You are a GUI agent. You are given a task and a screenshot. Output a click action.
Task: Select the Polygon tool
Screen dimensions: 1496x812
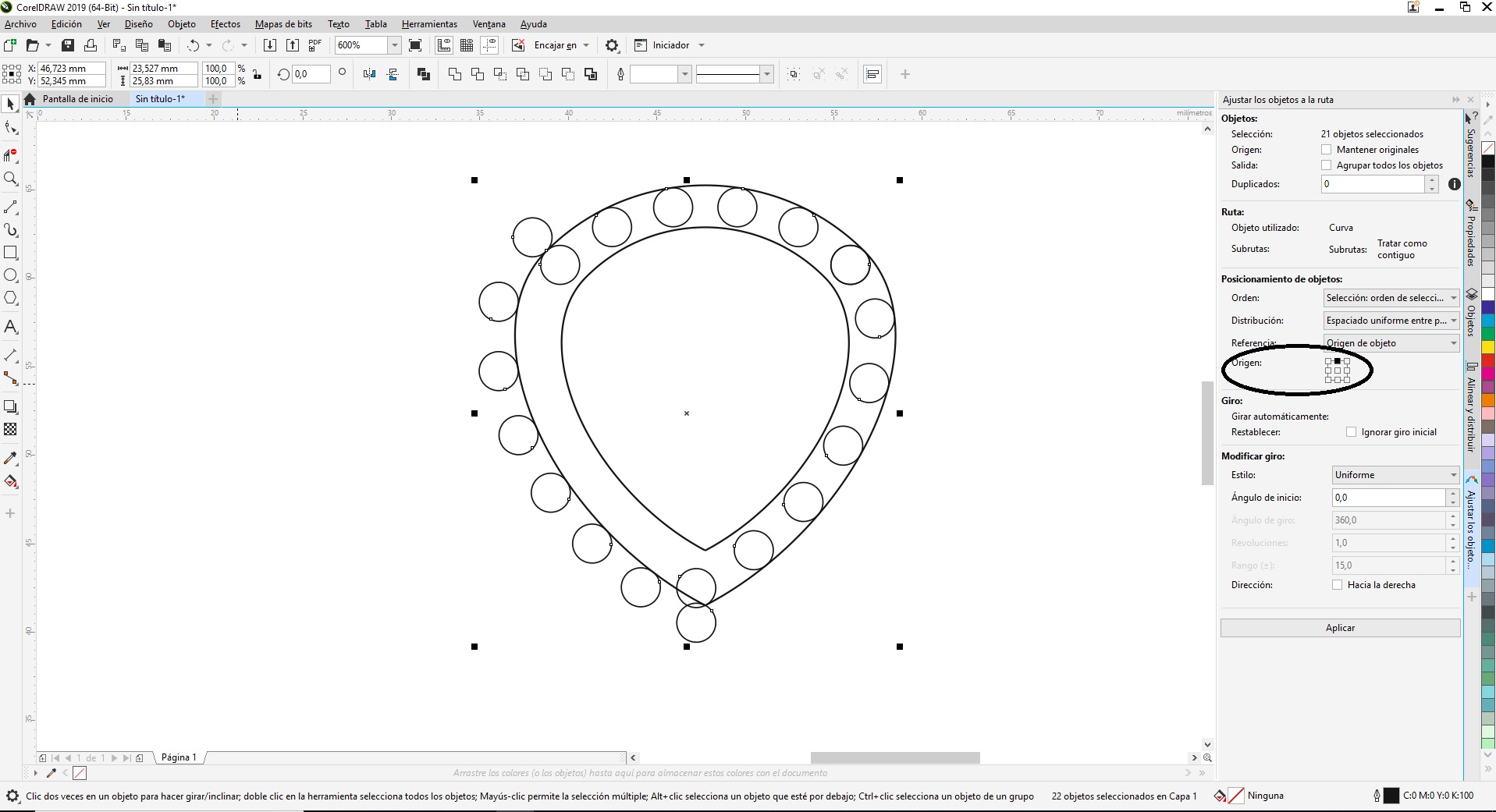[11, 298]
